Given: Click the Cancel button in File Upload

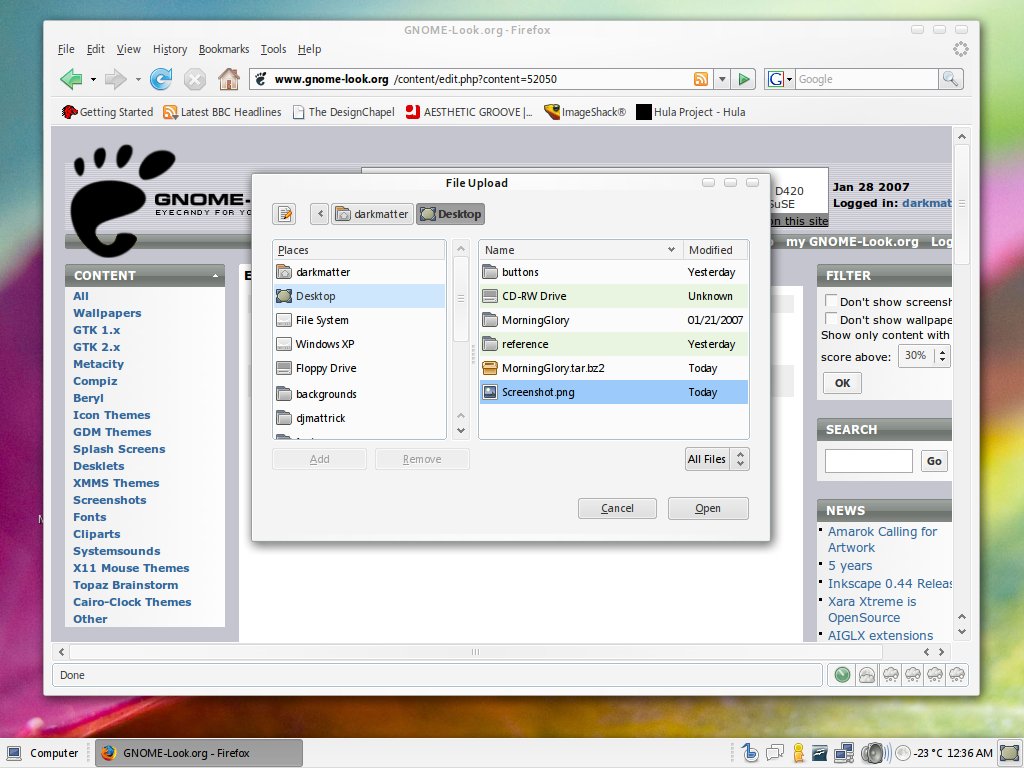Looking at the screenshot, I should [617, 508].
